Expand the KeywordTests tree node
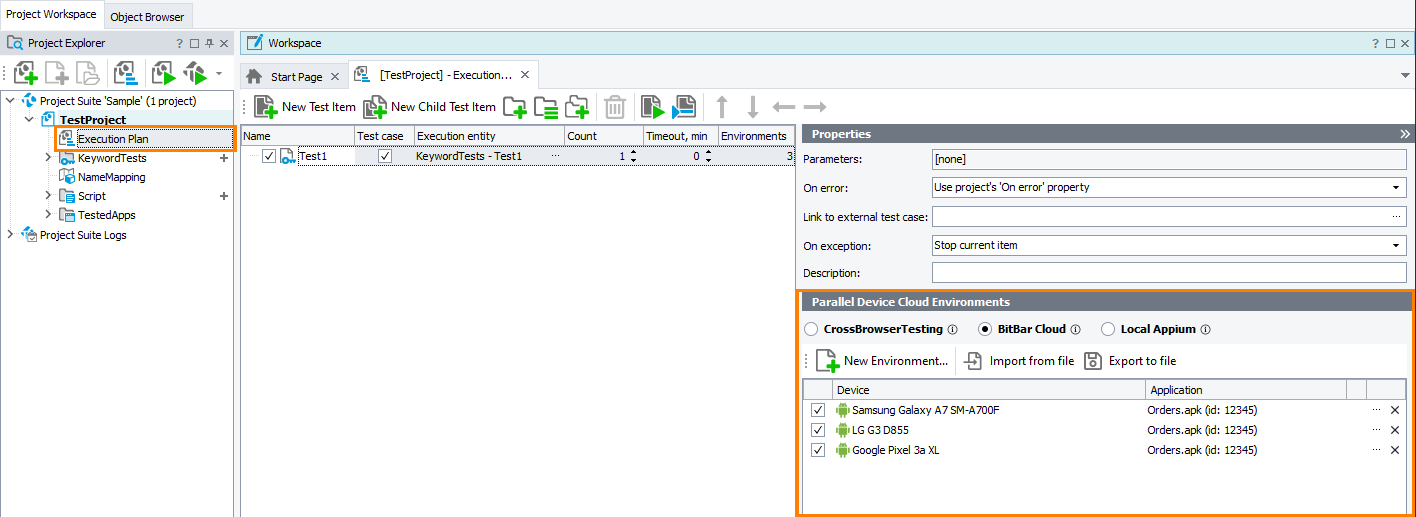 pos(48,158)
